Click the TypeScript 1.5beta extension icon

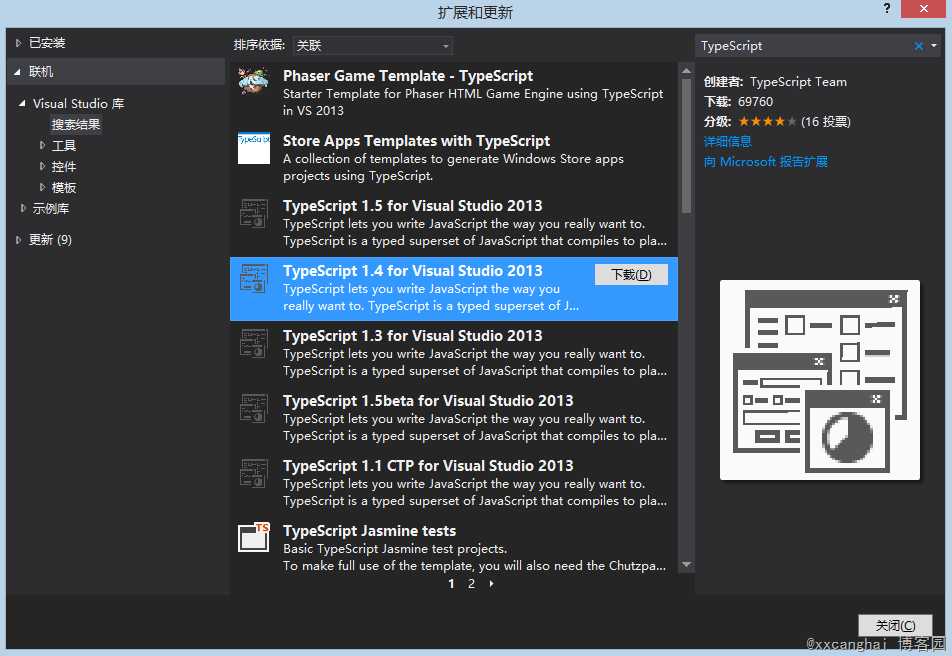254,408
